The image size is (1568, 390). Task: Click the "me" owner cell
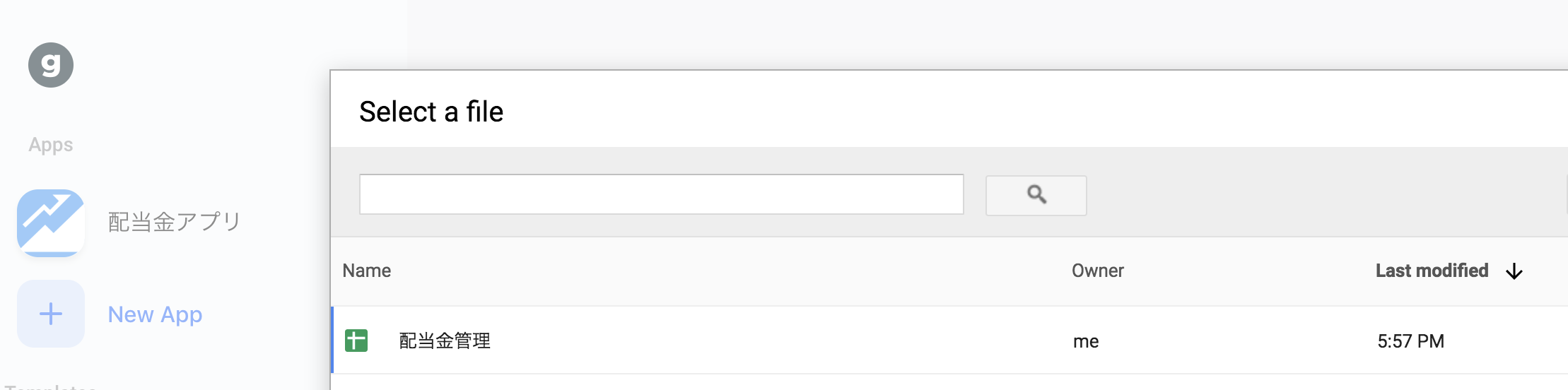[x=1086, y=342]
